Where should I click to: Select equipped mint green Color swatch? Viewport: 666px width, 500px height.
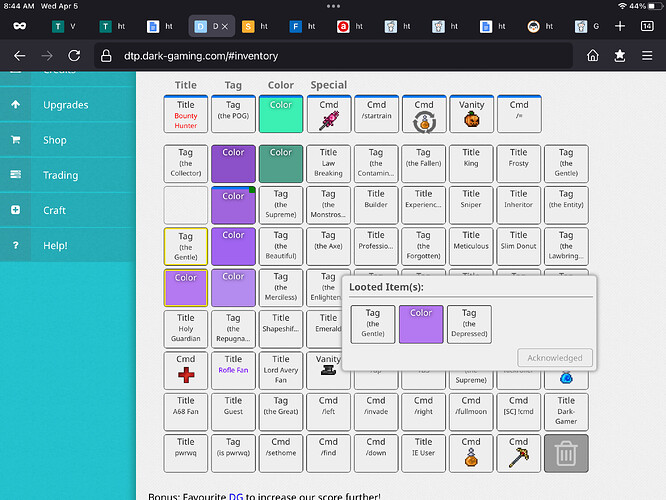point(281,114)
